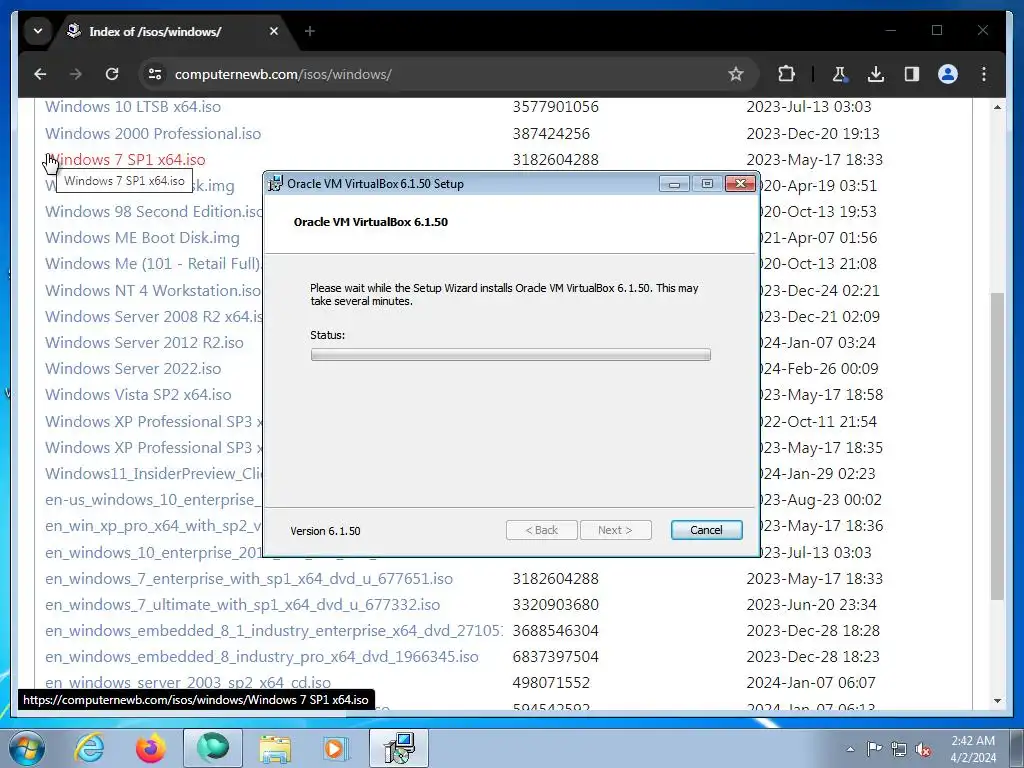Click the muted volume tray icon
The height and width of the screenshot is (768, 1024).
coord(923,749)
